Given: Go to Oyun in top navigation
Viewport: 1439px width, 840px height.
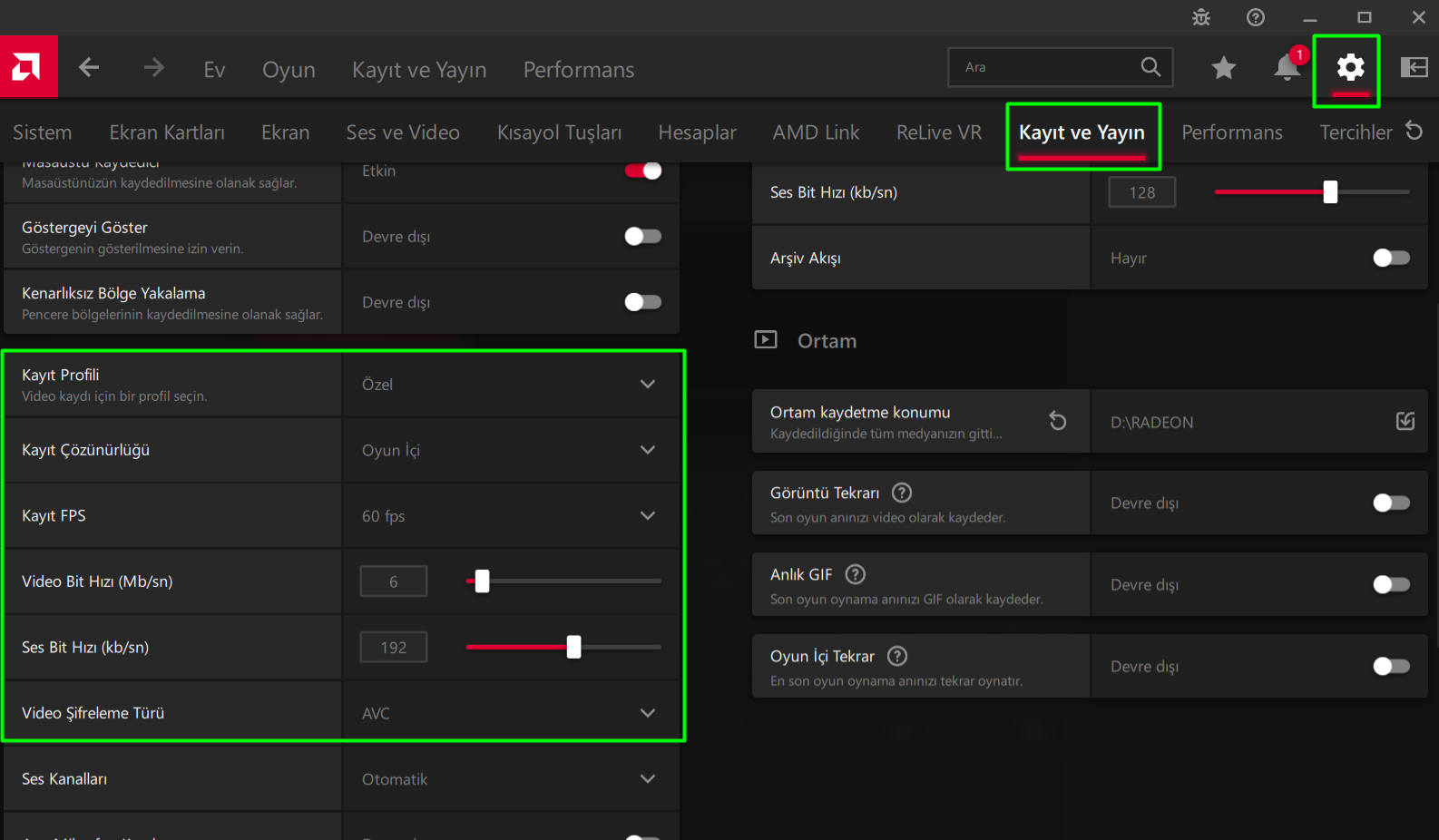Looking at the screenshot, I should 289,70.
